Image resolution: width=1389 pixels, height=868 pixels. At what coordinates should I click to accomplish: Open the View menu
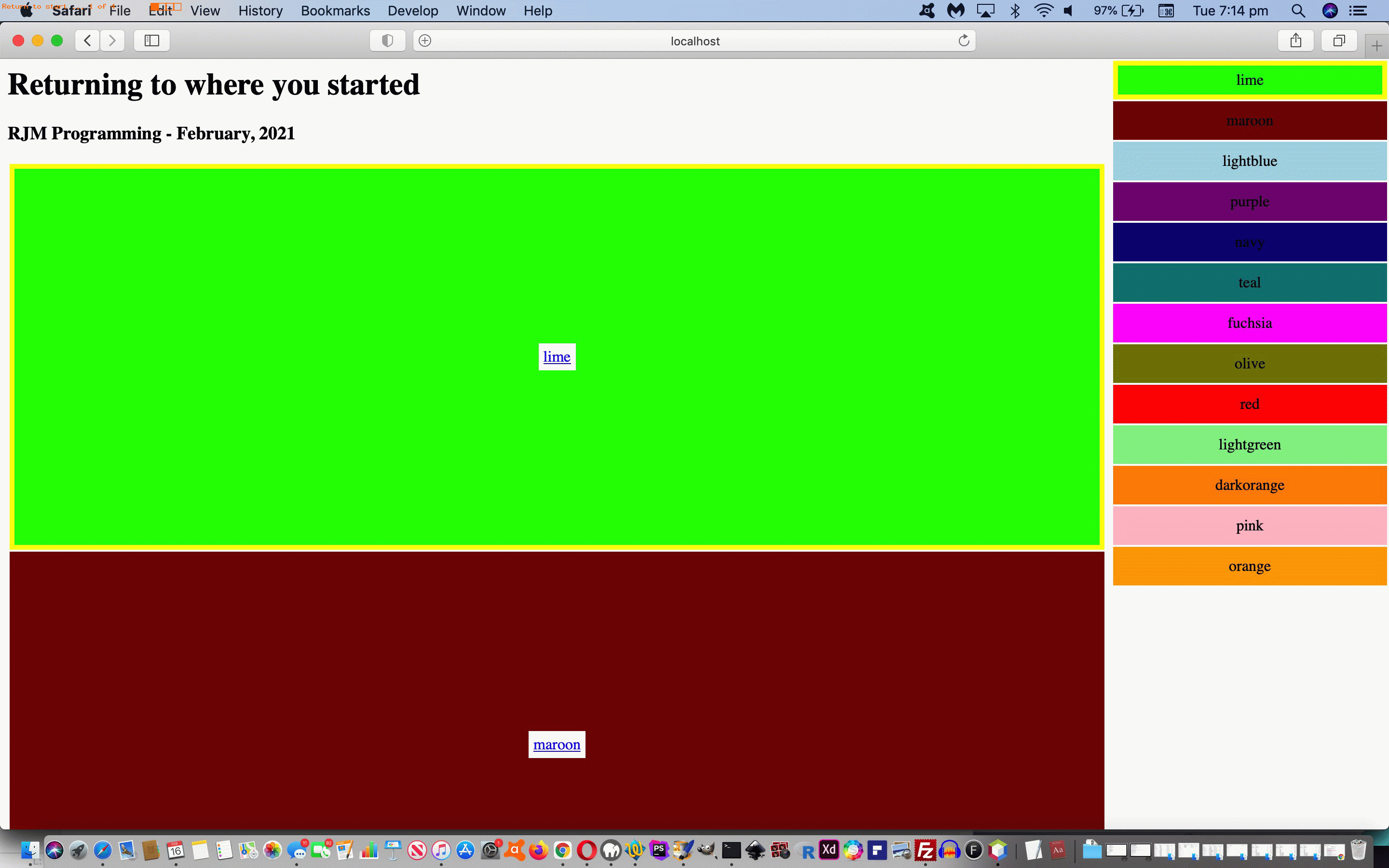tap(205, 11)
